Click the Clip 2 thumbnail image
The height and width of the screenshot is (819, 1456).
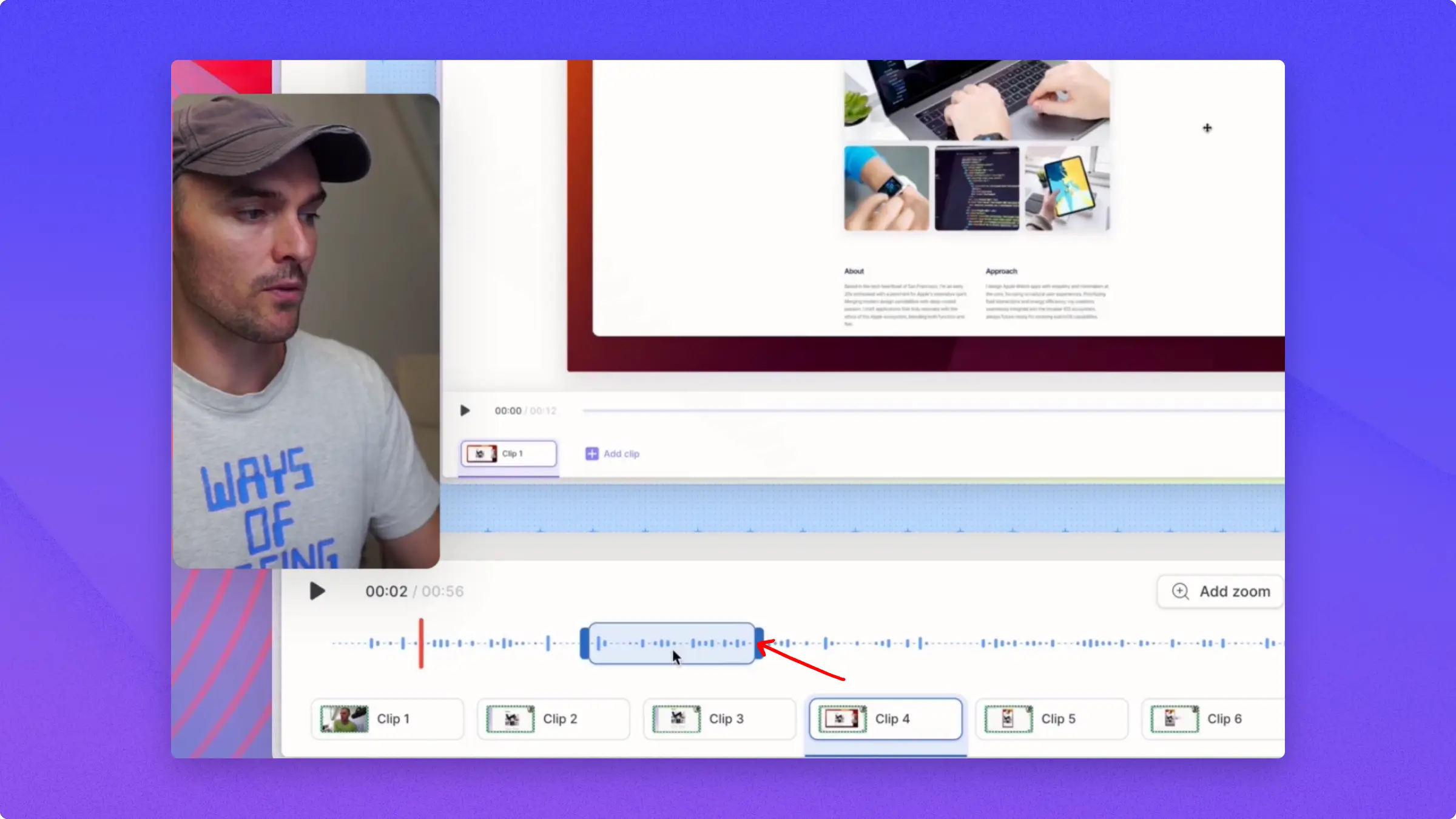click(510, 719)
